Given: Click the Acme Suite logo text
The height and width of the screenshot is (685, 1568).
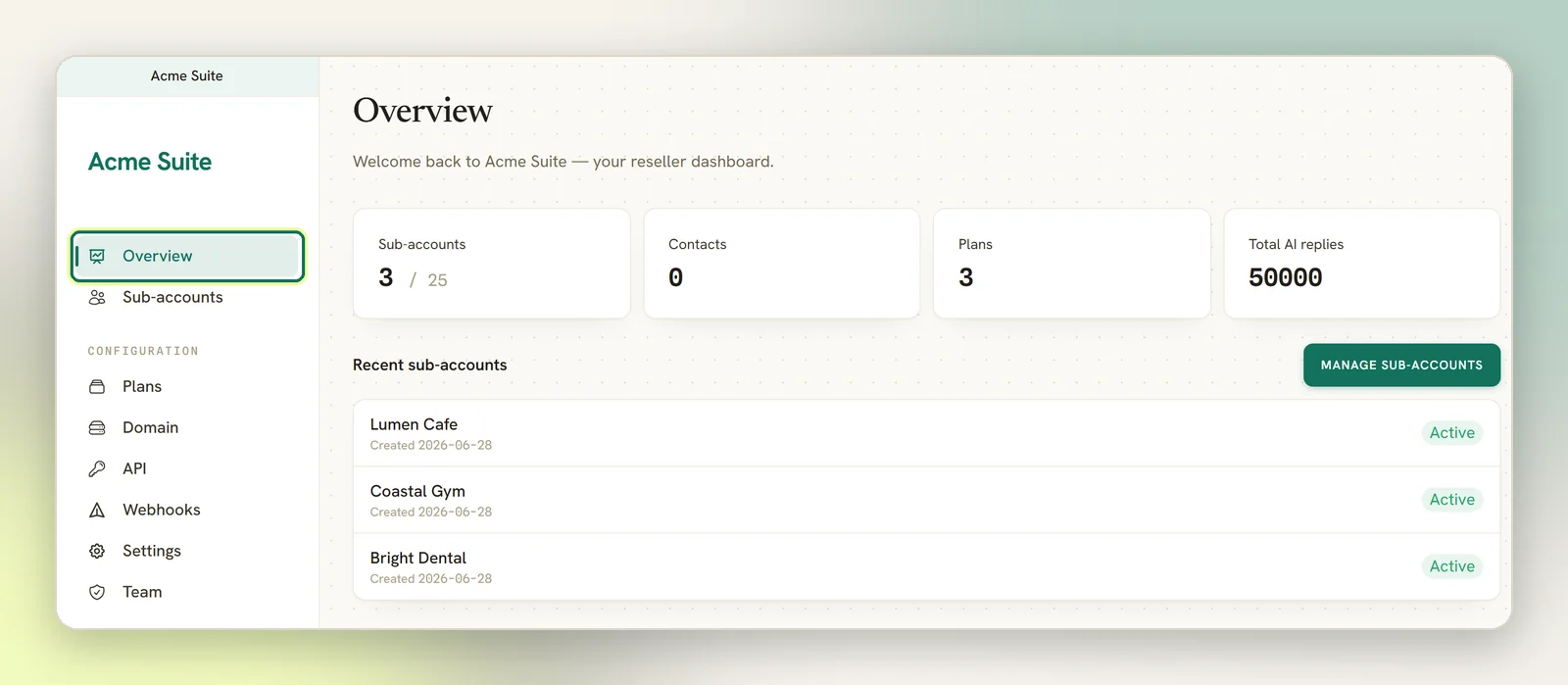Looking at the screenshot, I should [150, 162].
